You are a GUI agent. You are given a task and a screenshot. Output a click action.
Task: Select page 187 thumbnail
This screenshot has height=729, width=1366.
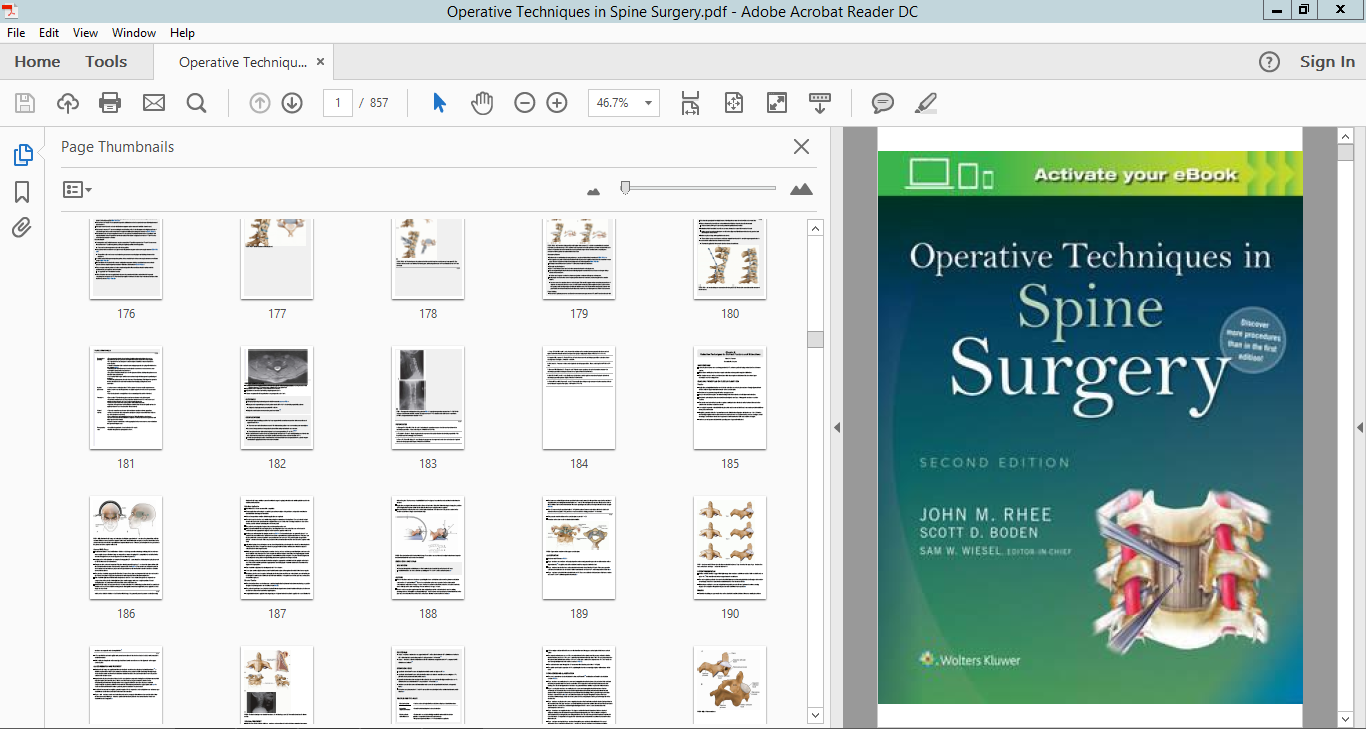pyautogui.click(x=277, y=548)
